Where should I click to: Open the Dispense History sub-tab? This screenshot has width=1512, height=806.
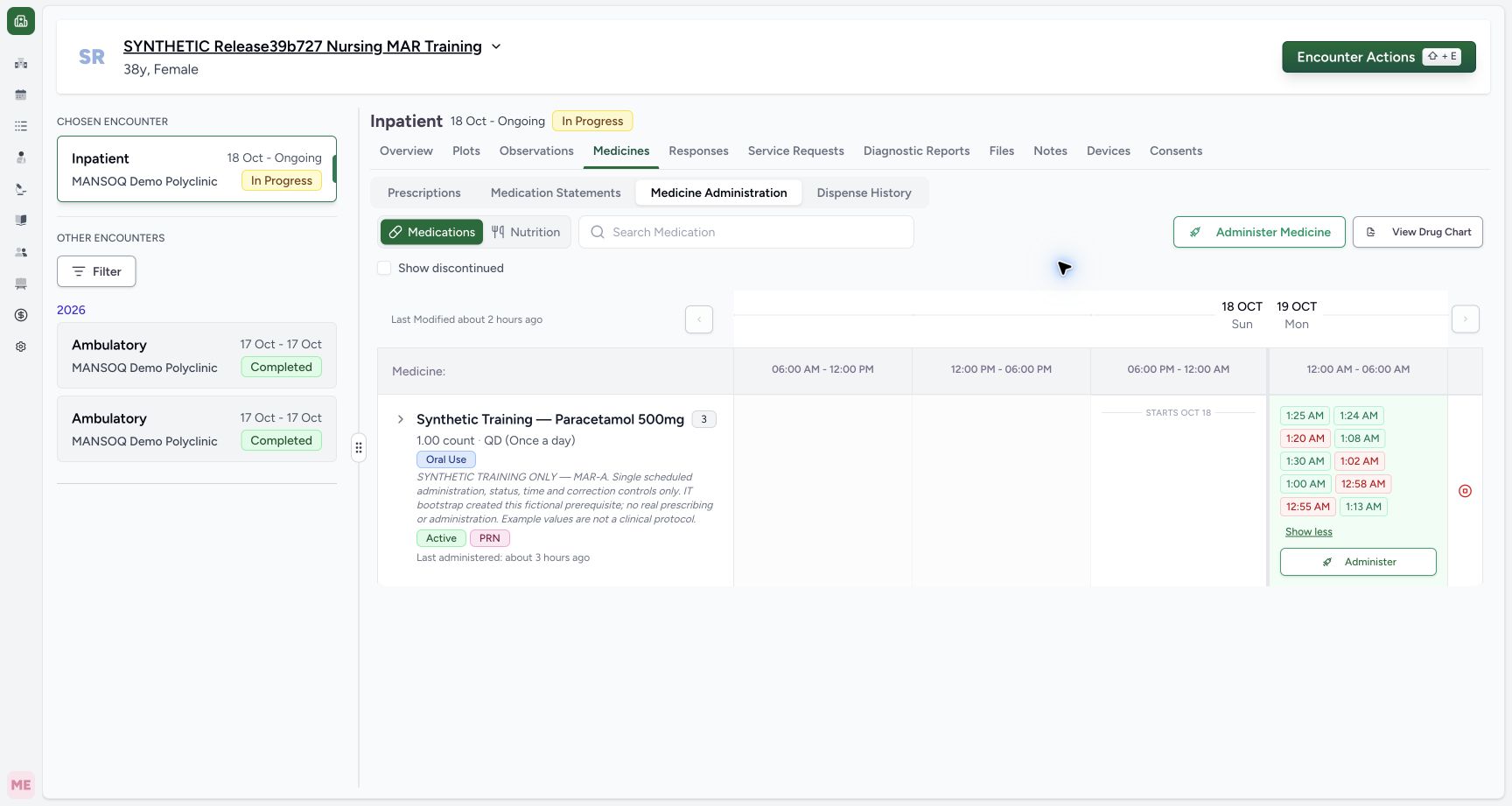point(864,193)
